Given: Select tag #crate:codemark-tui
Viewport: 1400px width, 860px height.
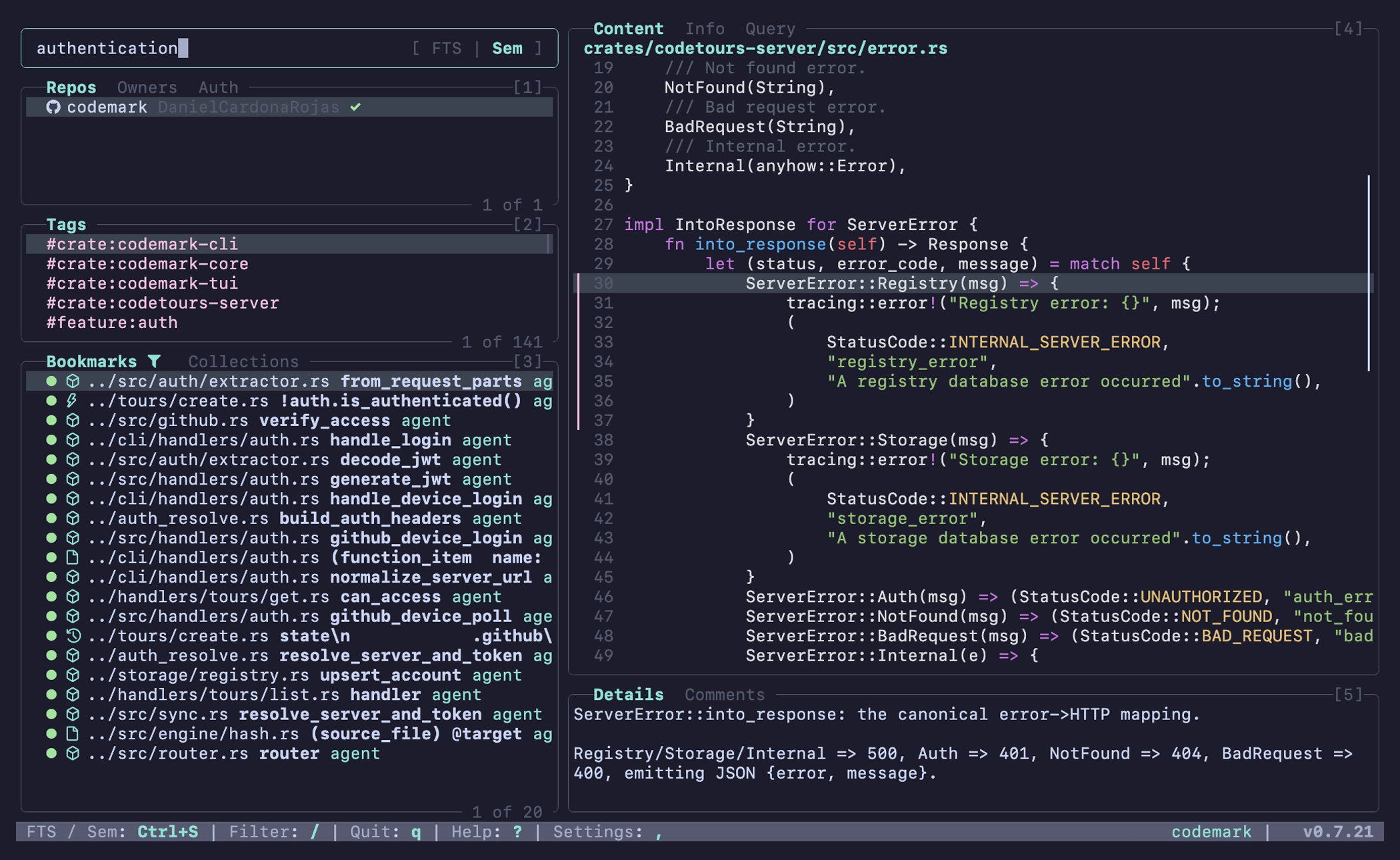Looking at the screenshot, I should tap(289, 283).
